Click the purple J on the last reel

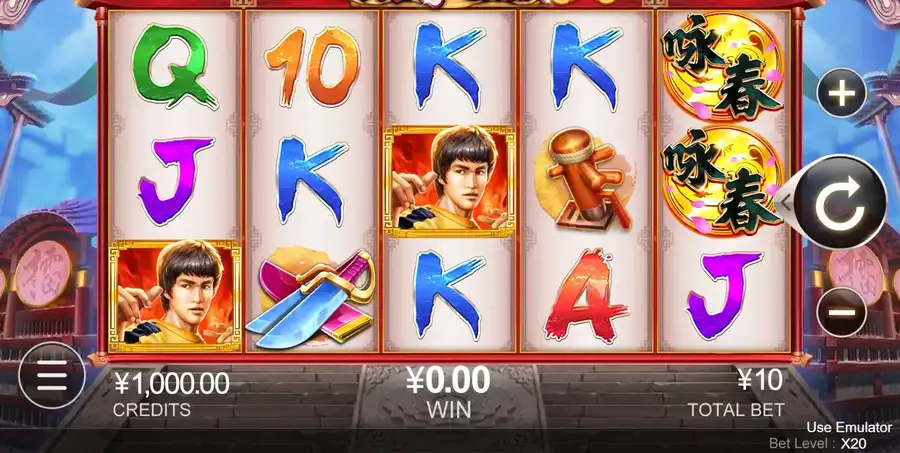point(724,295)
